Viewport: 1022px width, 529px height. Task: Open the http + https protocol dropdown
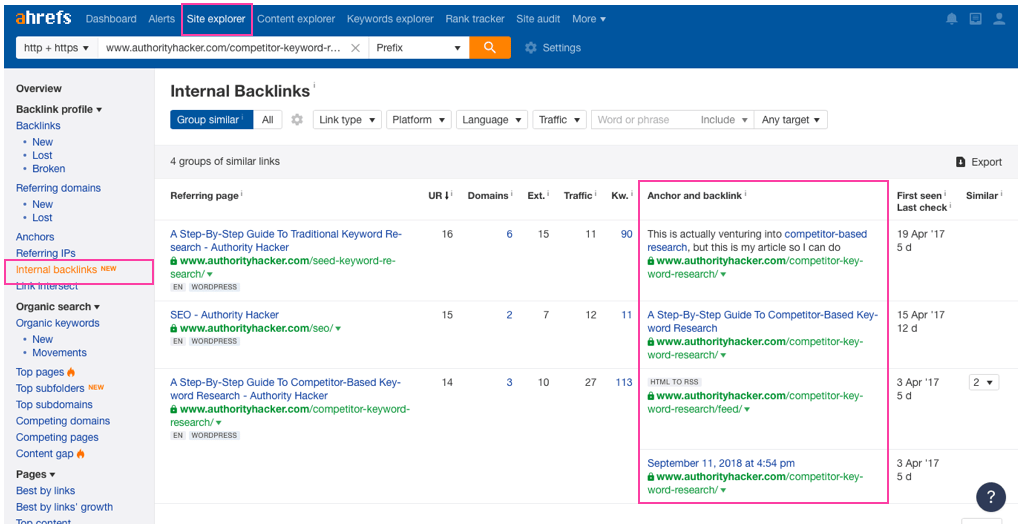click(56, 48)
